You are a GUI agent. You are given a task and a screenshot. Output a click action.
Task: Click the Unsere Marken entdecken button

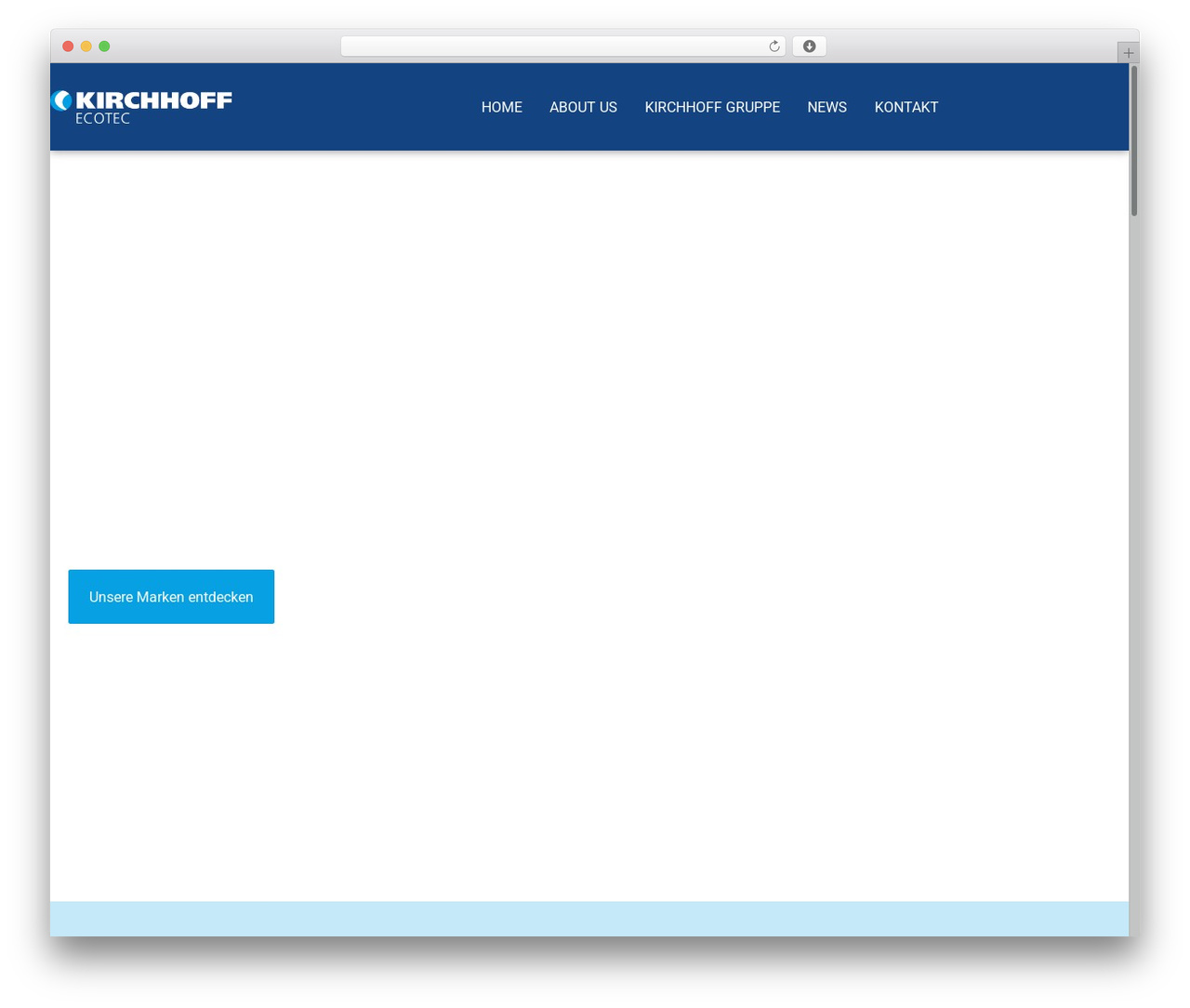coord(171,597)
